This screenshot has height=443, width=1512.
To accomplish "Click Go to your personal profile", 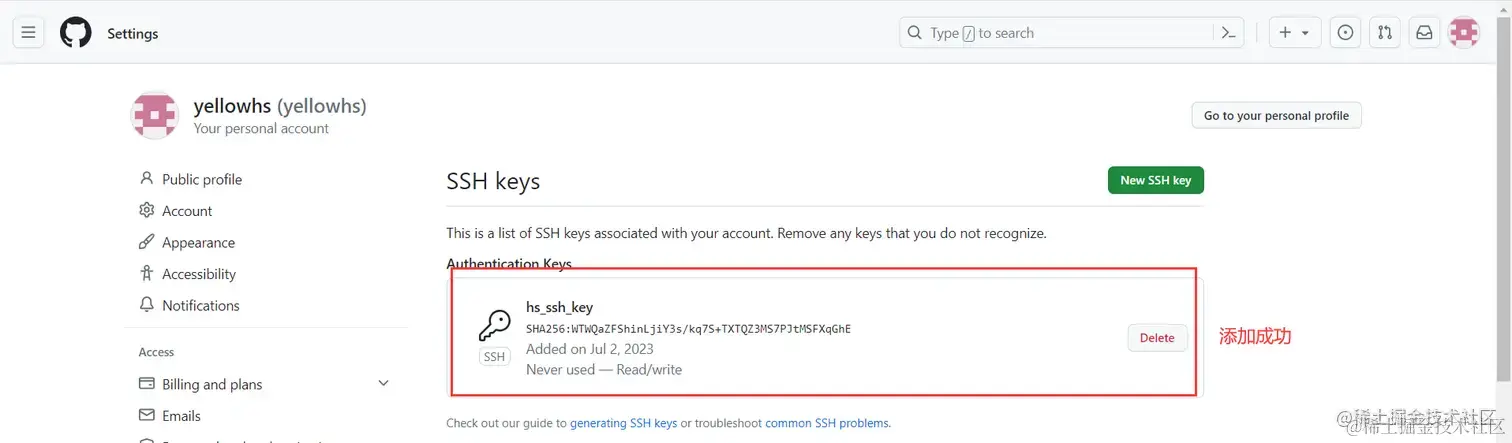I will pos(1276,116).
